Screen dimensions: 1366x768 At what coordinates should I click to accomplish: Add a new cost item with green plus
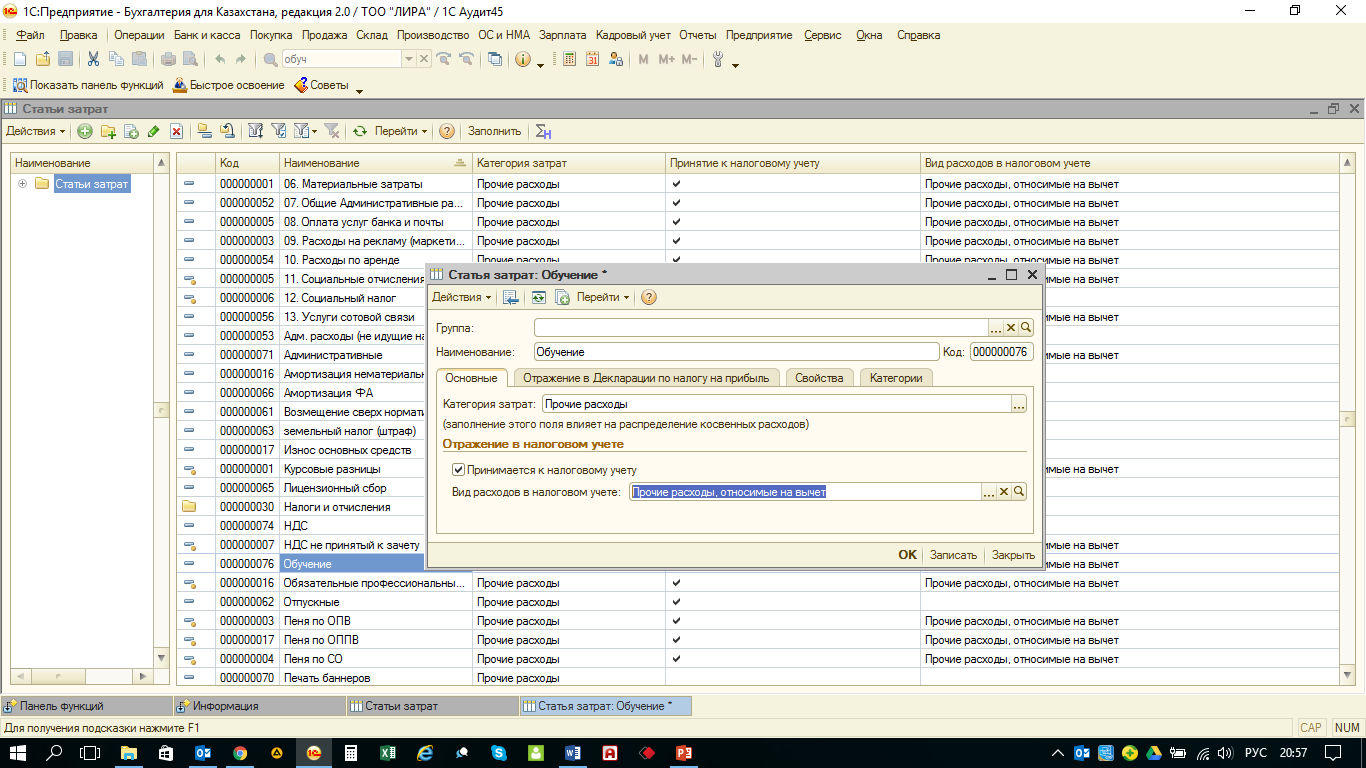[85, 131]
